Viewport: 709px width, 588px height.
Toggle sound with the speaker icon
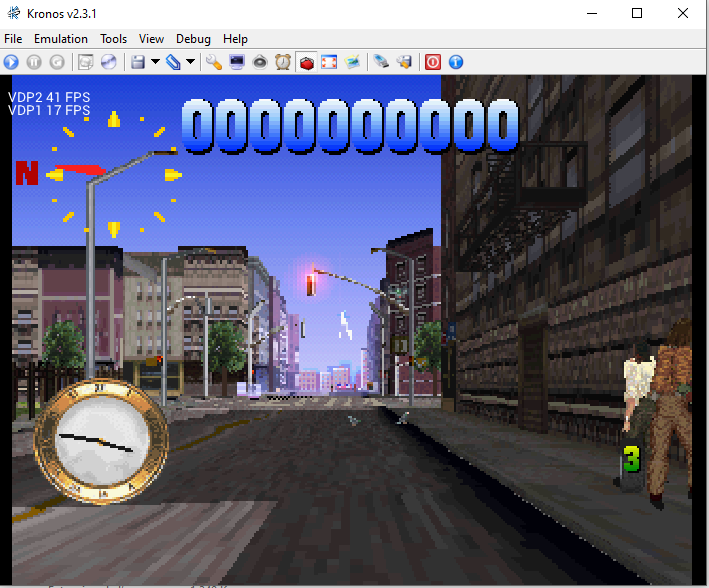pyautogui.click(x=260, y=62)
